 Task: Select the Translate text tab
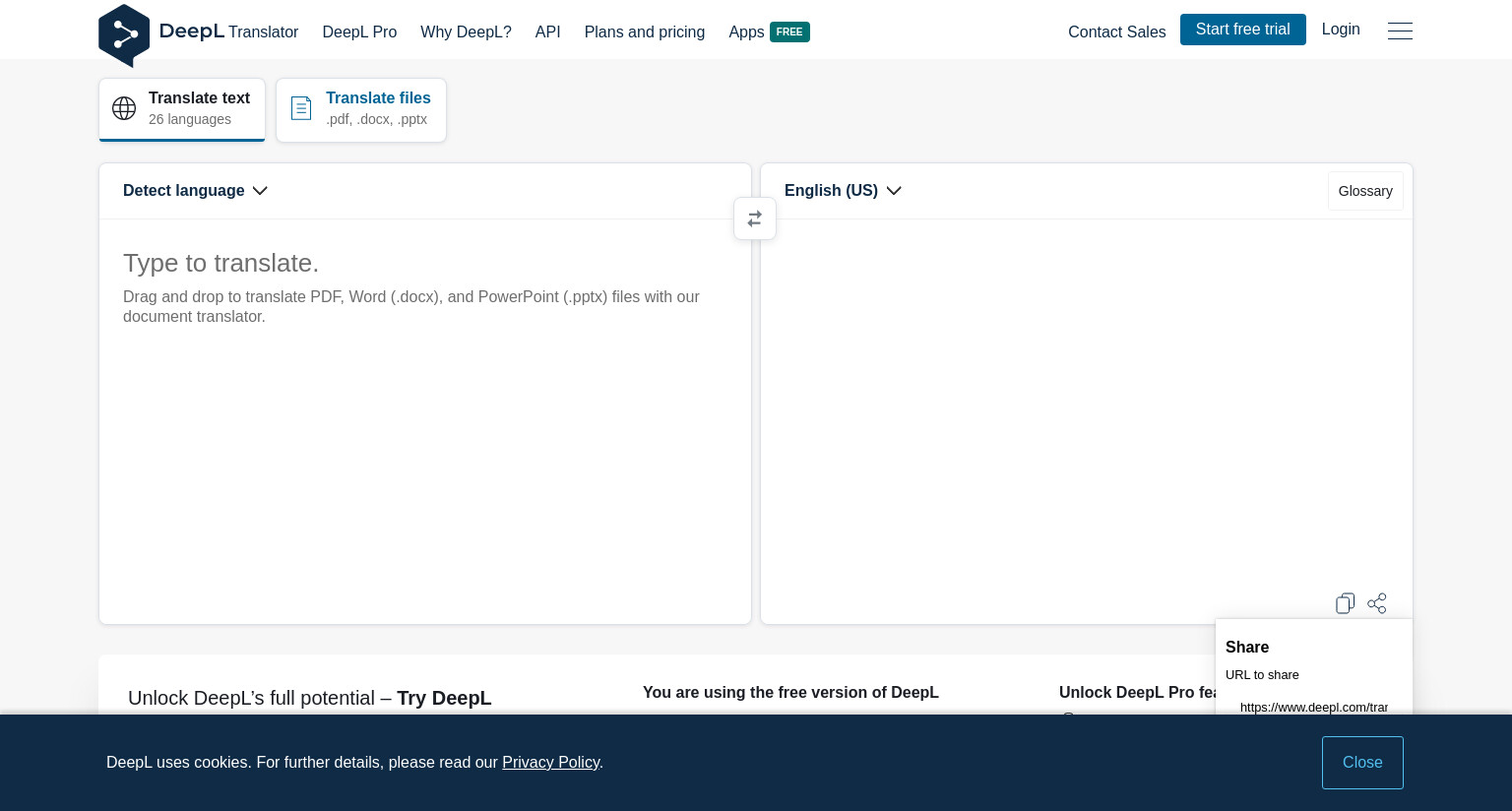tap(182, 109)
